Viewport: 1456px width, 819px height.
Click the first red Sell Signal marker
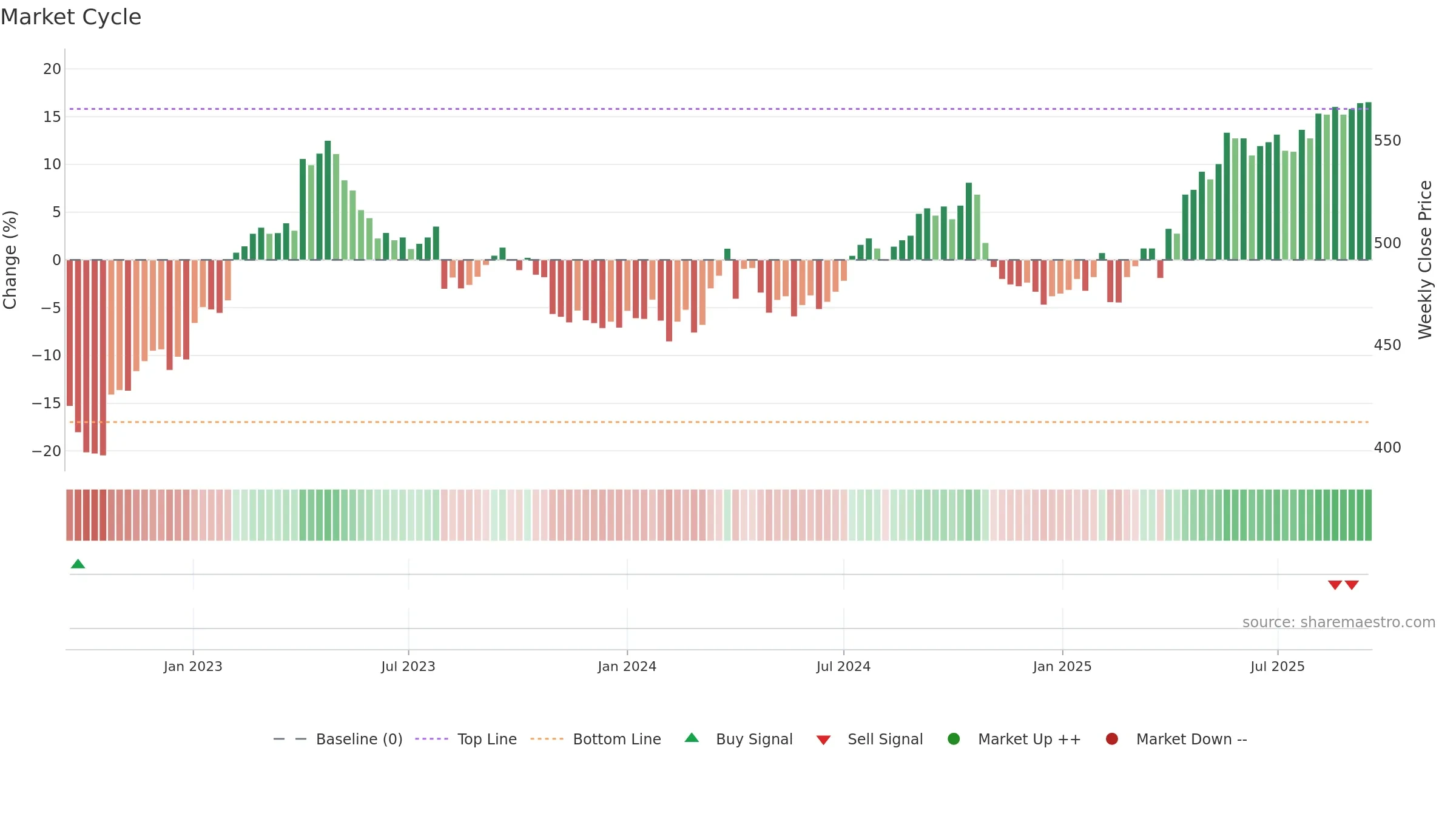click(1335, 585)
